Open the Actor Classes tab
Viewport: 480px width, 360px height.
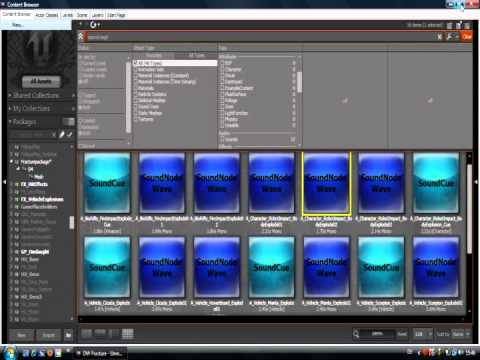point(46,15)
